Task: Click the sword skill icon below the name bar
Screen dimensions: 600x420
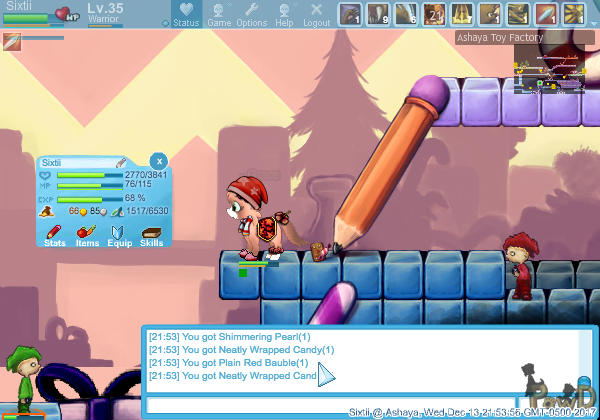Action: coord(11,40)
